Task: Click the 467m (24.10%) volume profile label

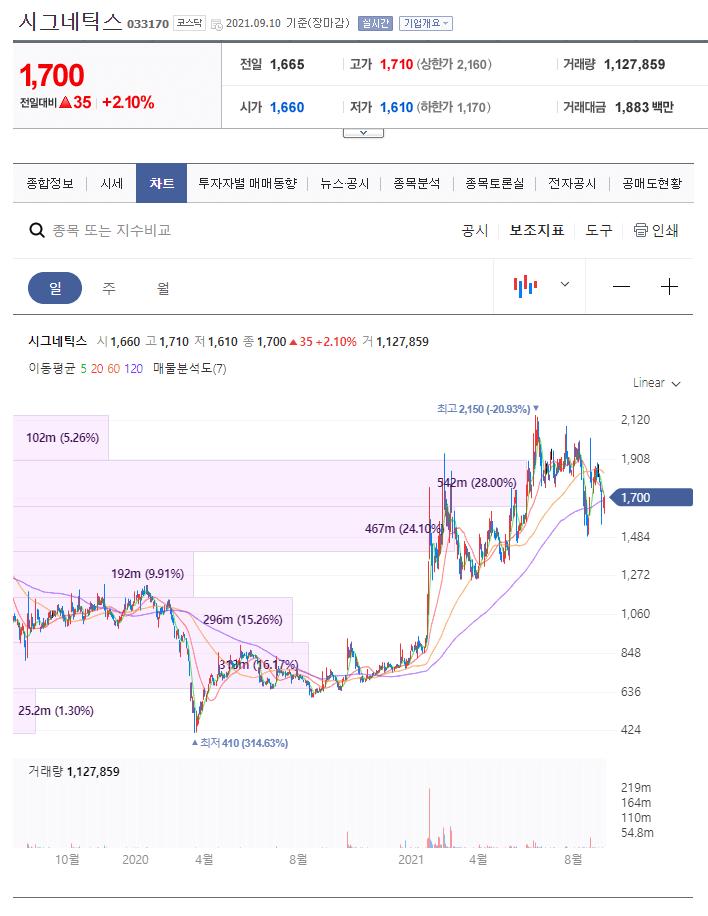Action: pyautogui.click(x=404, y=529)
